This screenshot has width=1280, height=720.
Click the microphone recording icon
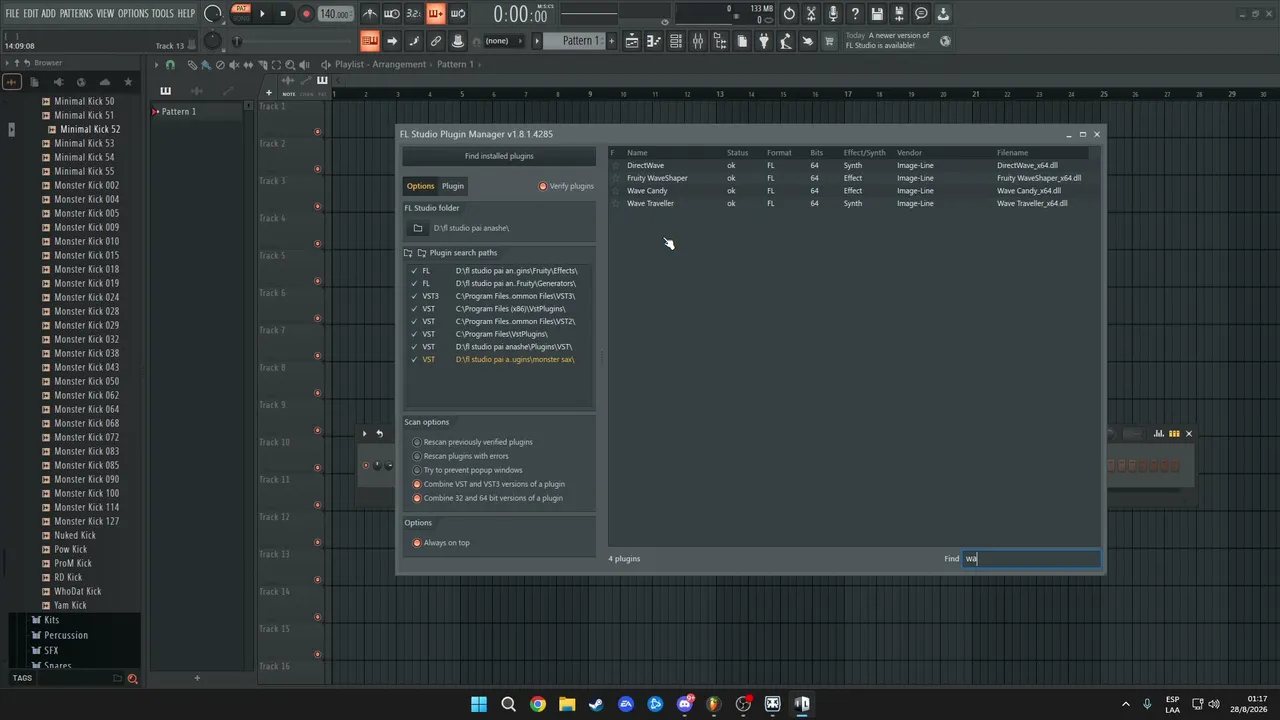833,14
